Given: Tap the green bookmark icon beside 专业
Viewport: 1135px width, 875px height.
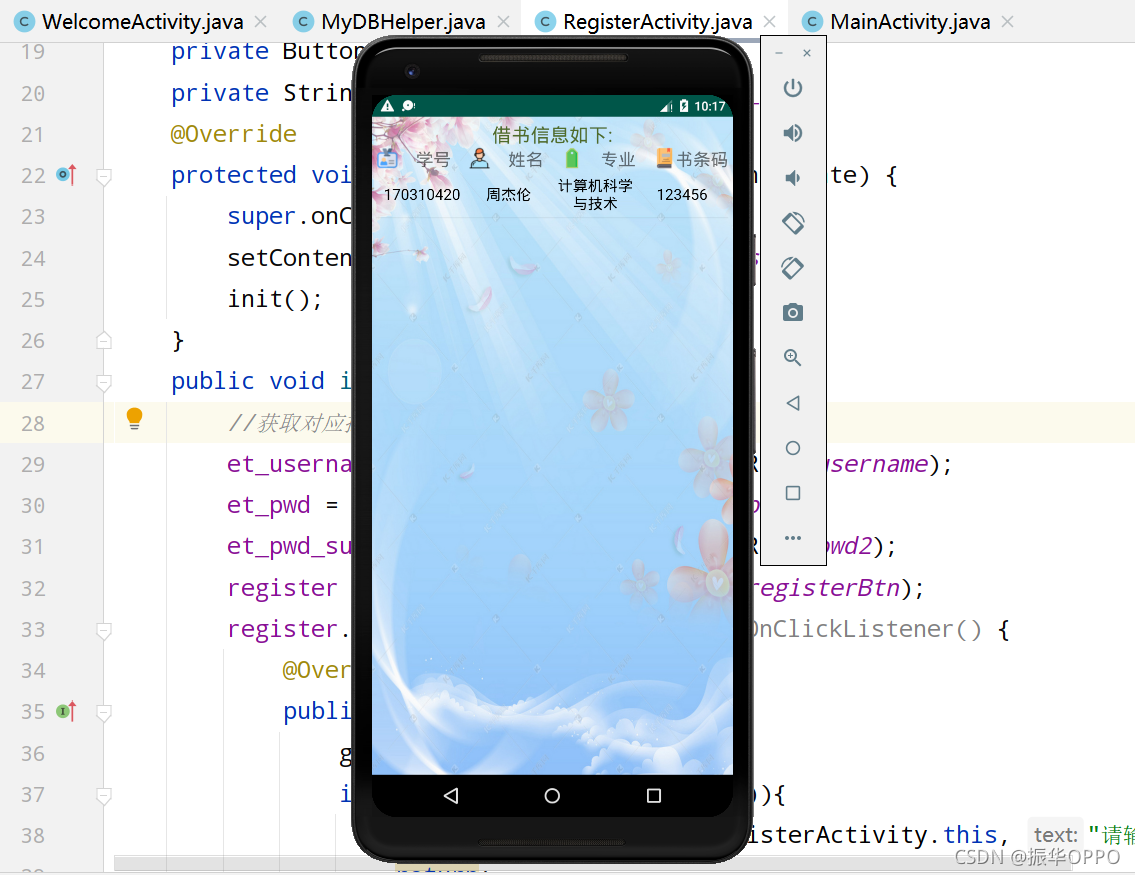Looking at the screenshot, I should 572,158.
